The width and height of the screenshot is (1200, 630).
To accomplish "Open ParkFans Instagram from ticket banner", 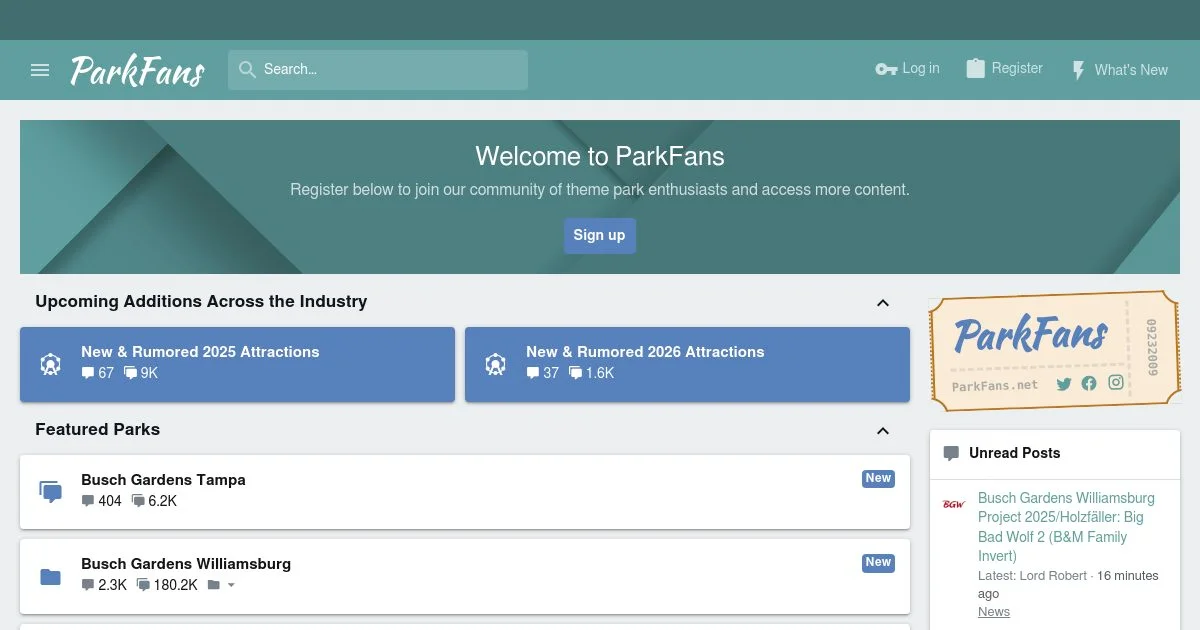I will coord(1116,382).
